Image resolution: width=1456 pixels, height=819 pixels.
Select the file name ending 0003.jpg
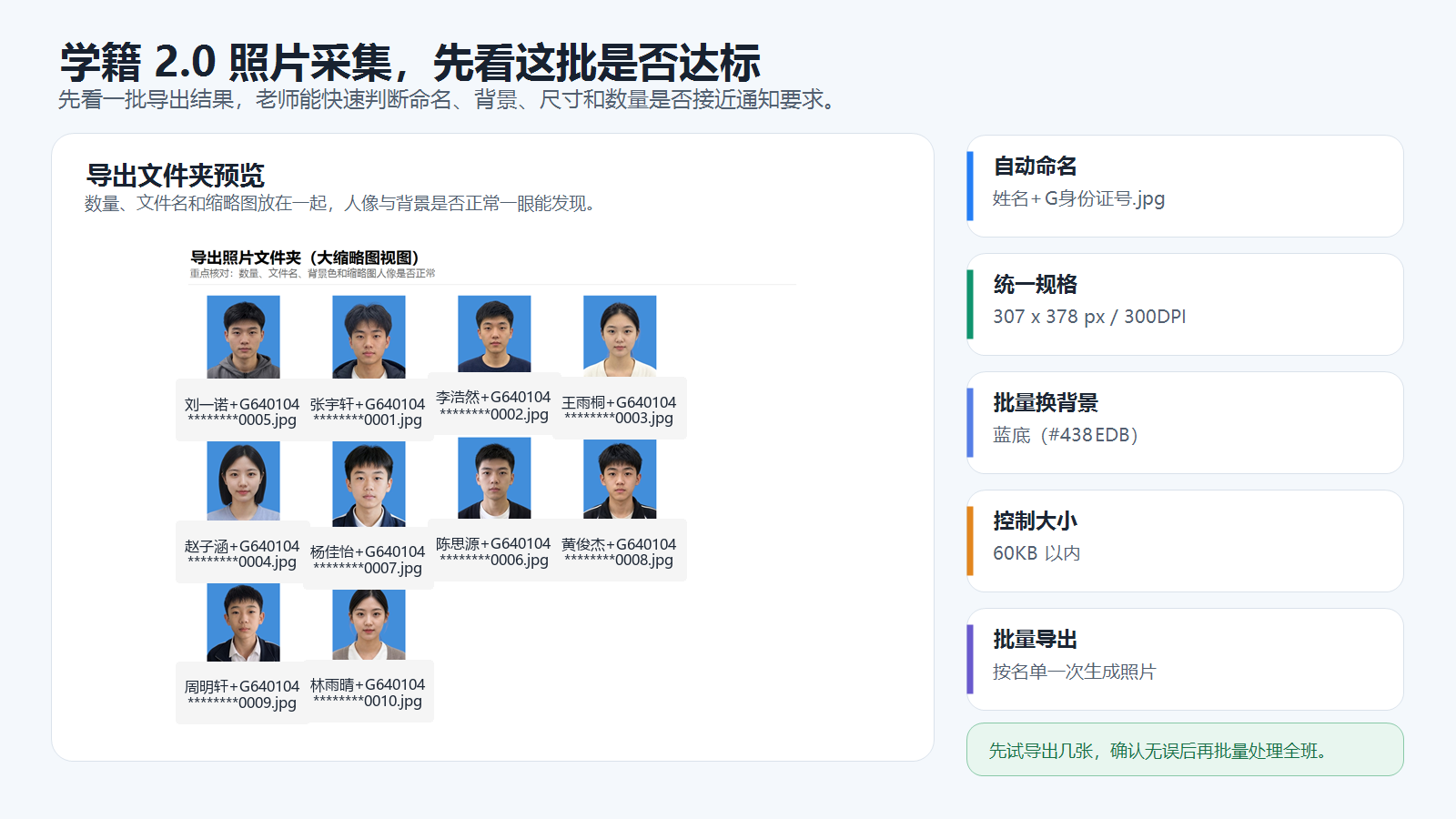(619, 409)
